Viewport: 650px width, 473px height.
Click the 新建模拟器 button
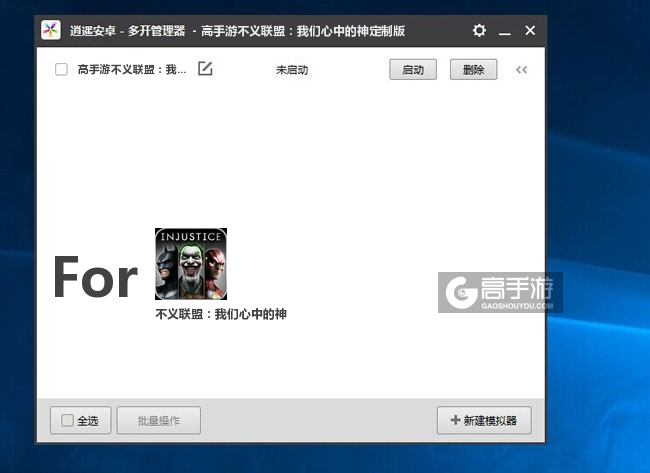click(484, 421)
